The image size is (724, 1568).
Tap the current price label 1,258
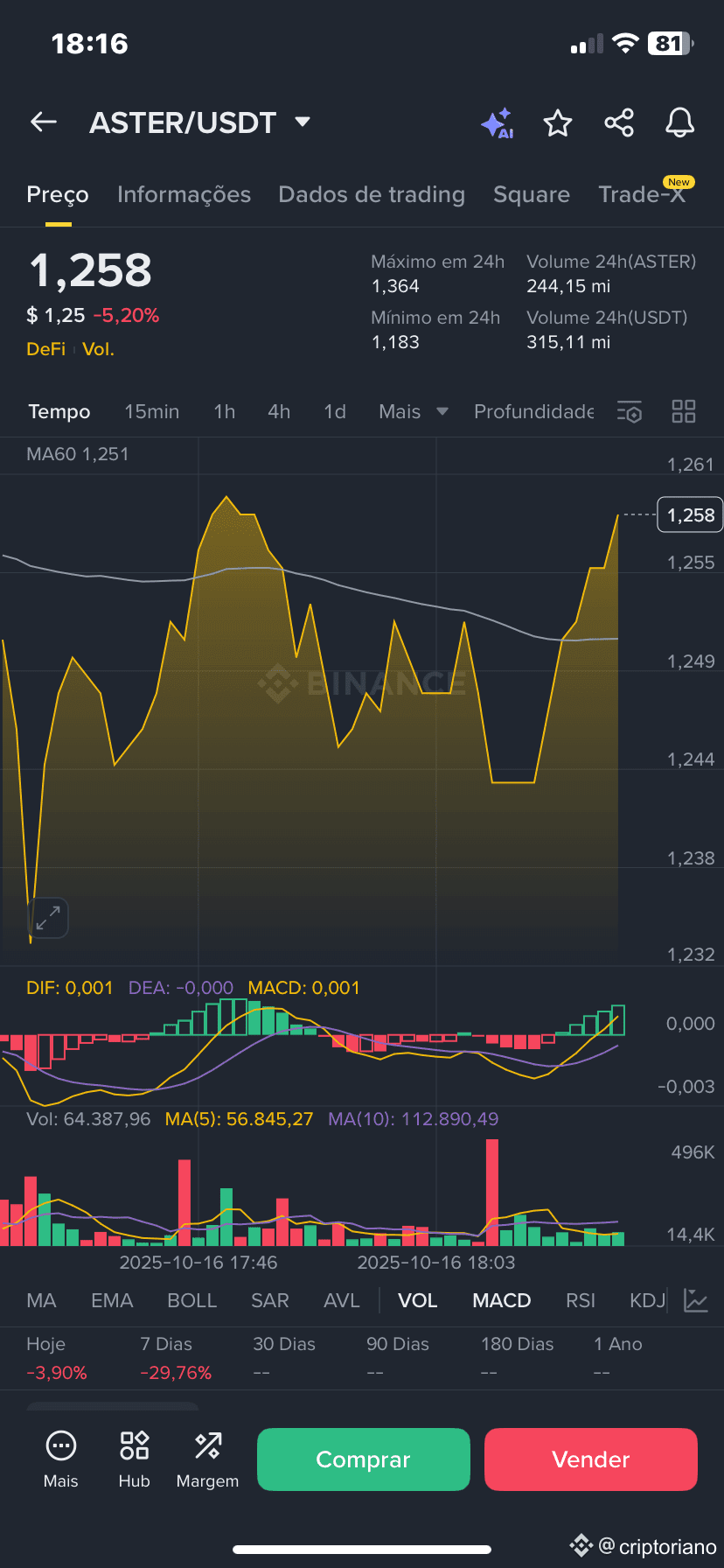[691, 515]
